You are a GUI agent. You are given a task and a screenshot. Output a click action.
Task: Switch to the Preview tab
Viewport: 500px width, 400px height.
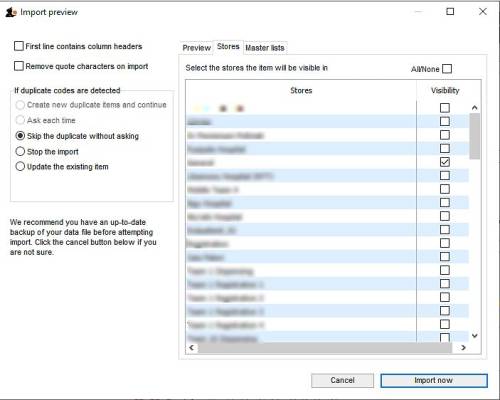(196, 48)
